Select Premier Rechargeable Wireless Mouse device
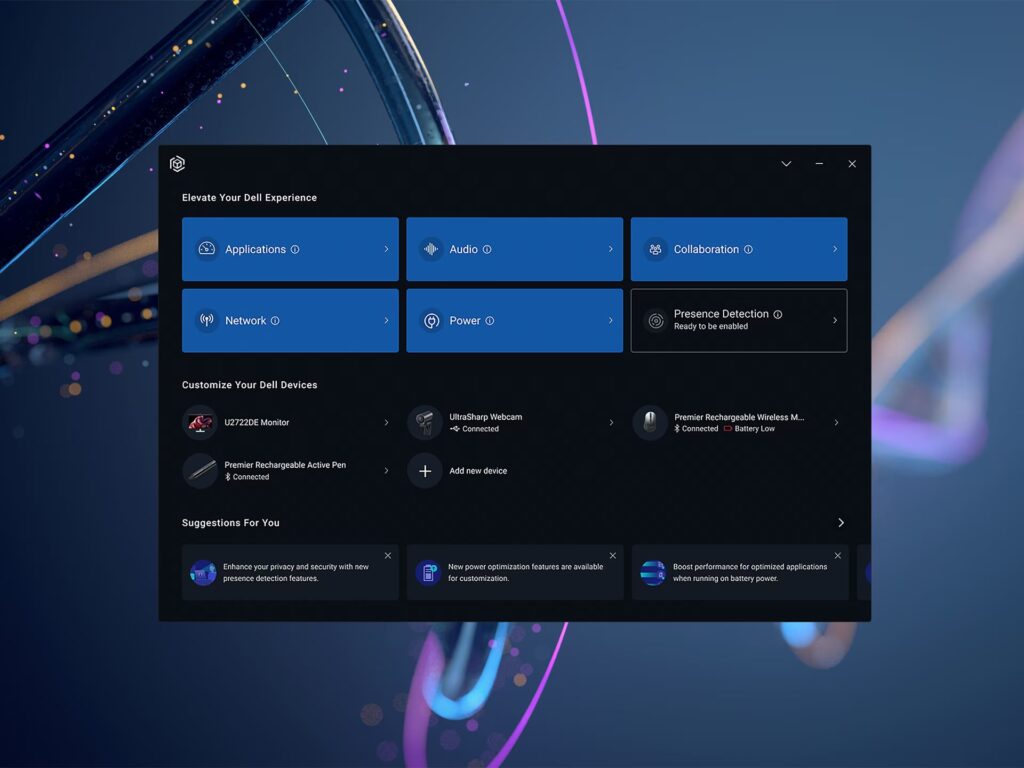Viewport: 1024px width, 768px height. (x=738, y=422)
